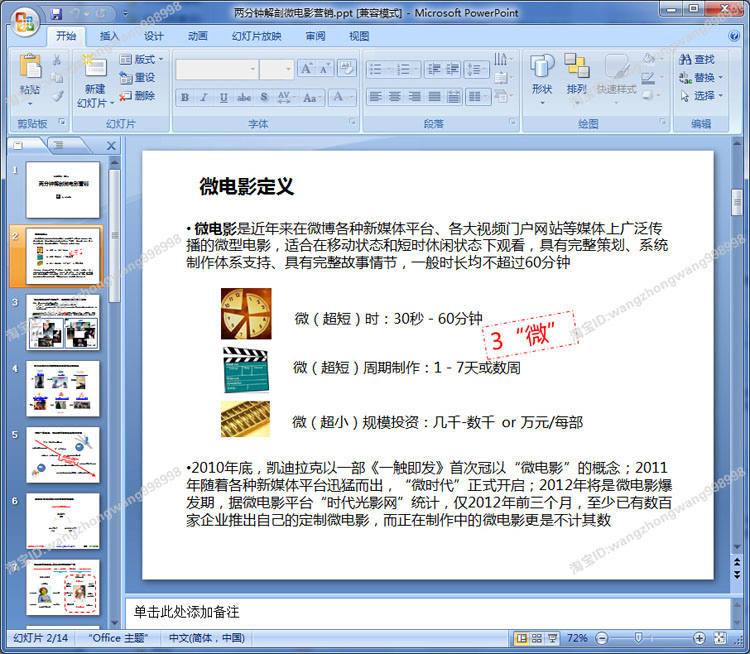Screen dimensions: 750x654
Task: Paste from clipboard using 粘贴 button
Action: tap(30, 79)
